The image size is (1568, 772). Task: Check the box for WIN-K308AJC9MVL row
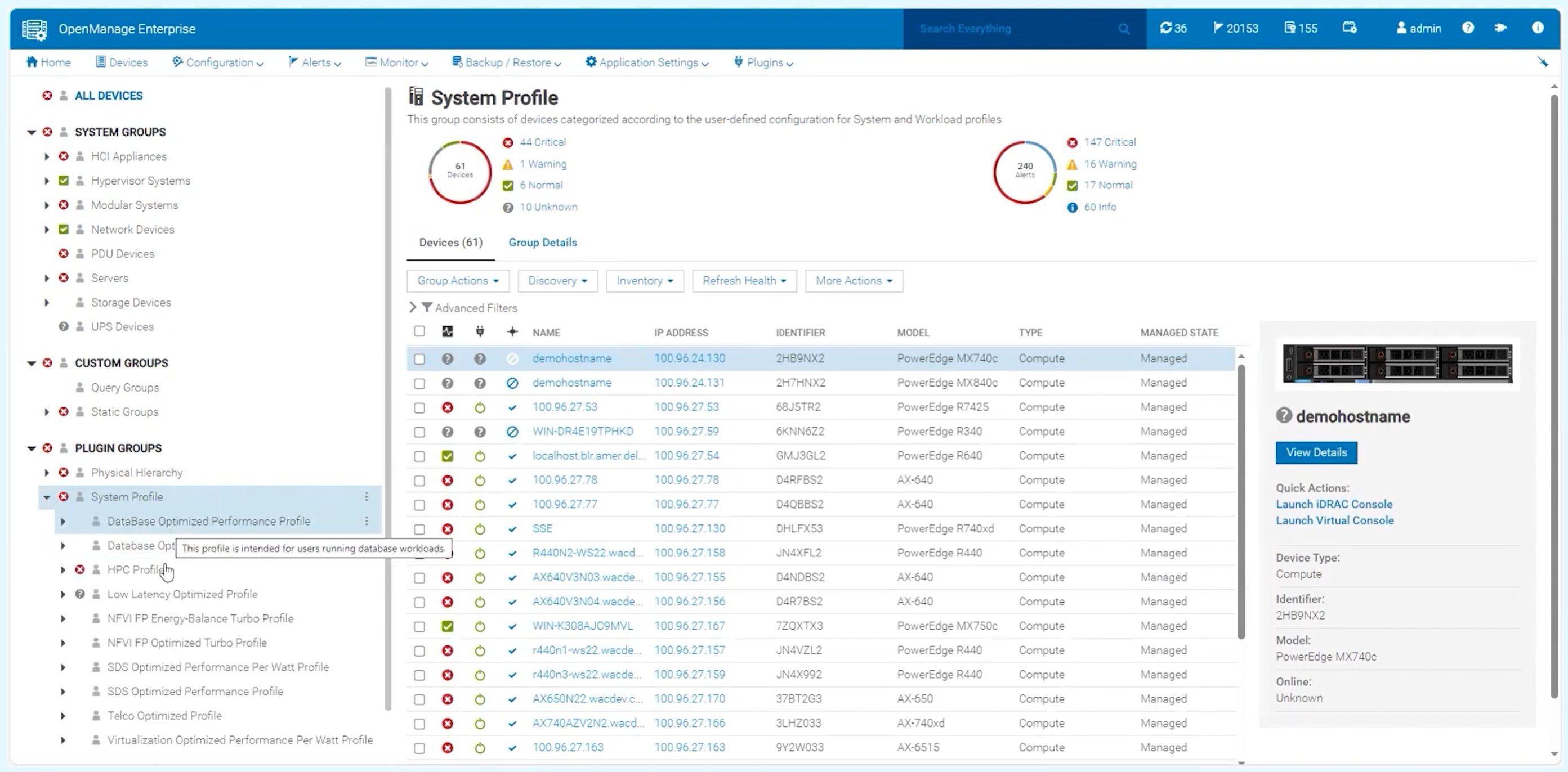click(419, 627)
